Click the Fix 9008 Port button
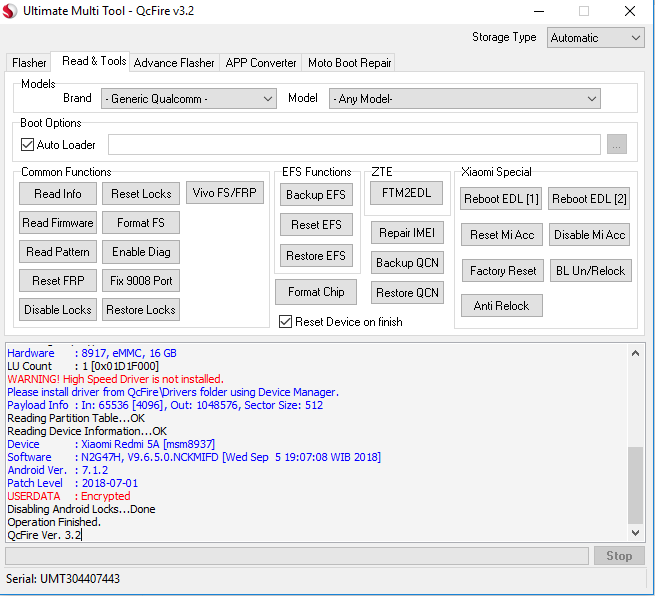655x596 pixels. click(x=141, y=281)
